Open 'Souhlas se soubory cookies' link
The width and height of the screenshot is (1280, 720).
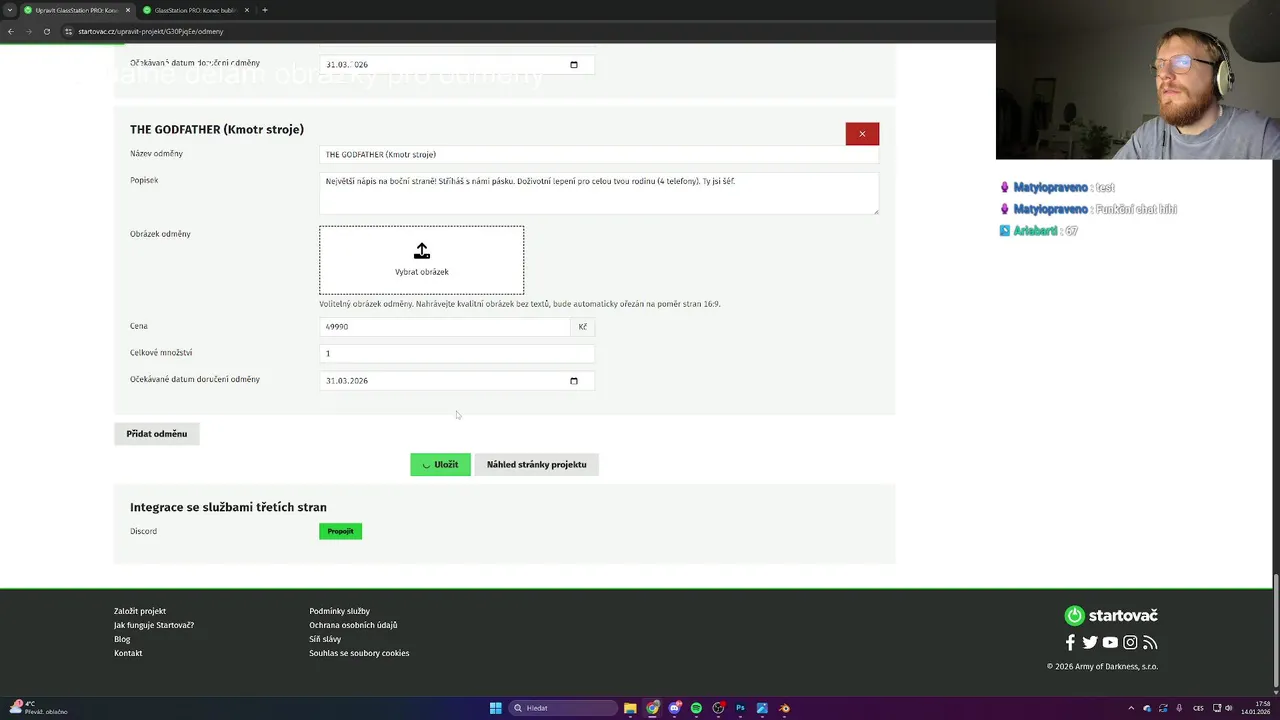coord(359,653)
